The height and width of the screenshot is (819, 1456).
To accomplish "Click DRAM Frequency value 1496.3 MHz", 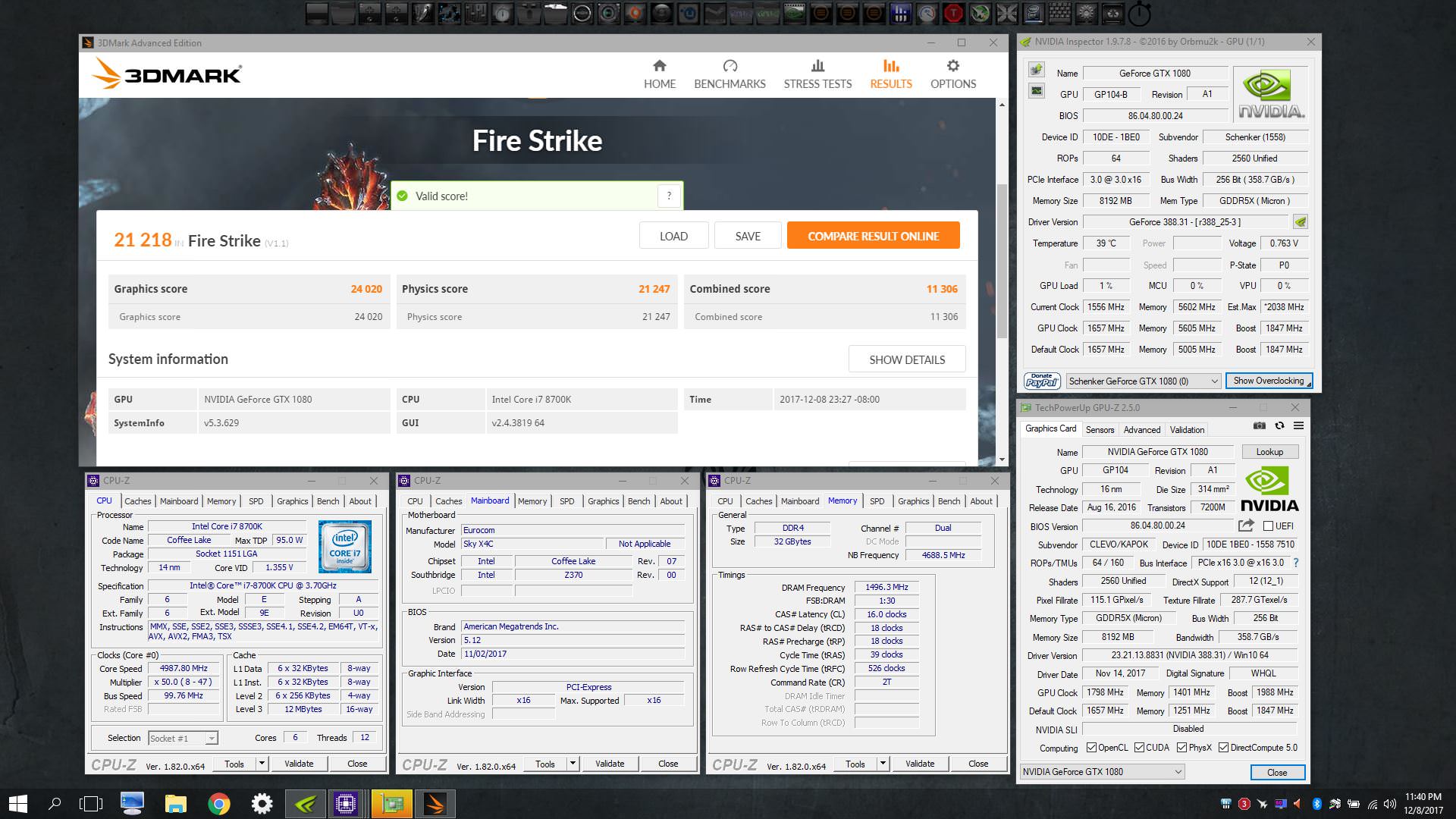I will point(886,587).
